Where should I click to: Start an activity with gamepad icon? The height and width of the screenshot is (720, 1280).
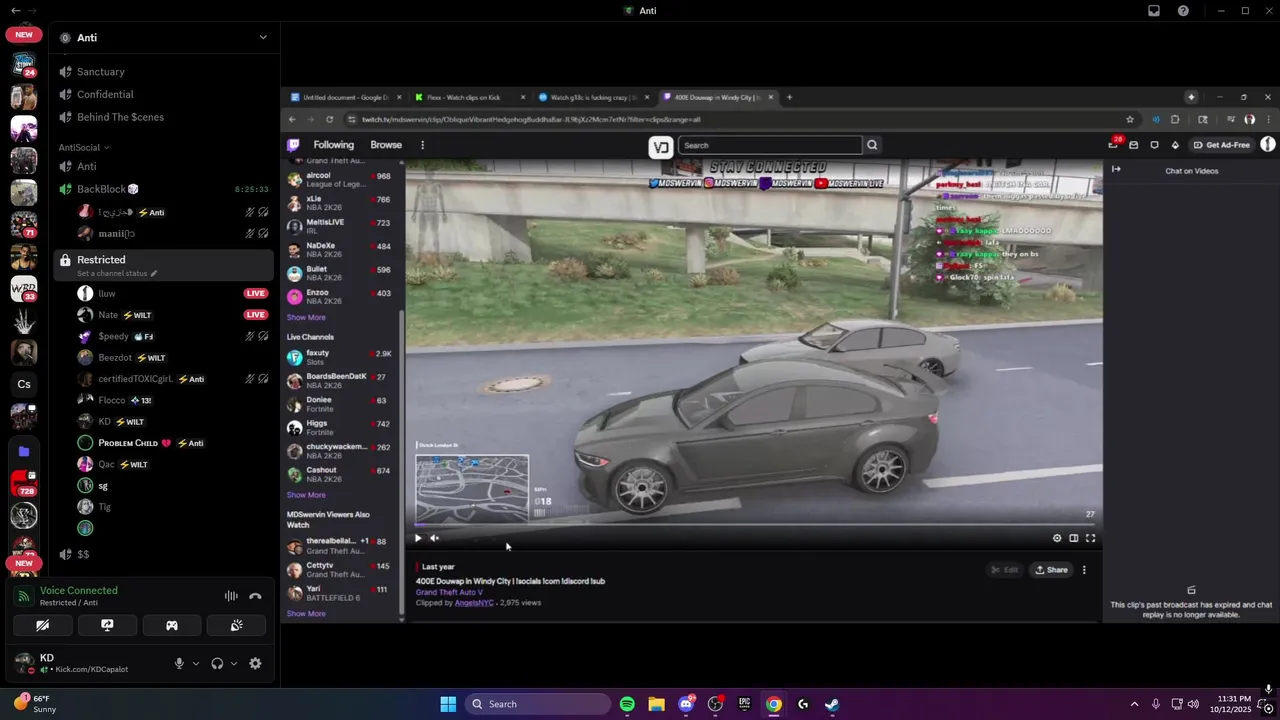pyautogui.click(x=172, y=625)
